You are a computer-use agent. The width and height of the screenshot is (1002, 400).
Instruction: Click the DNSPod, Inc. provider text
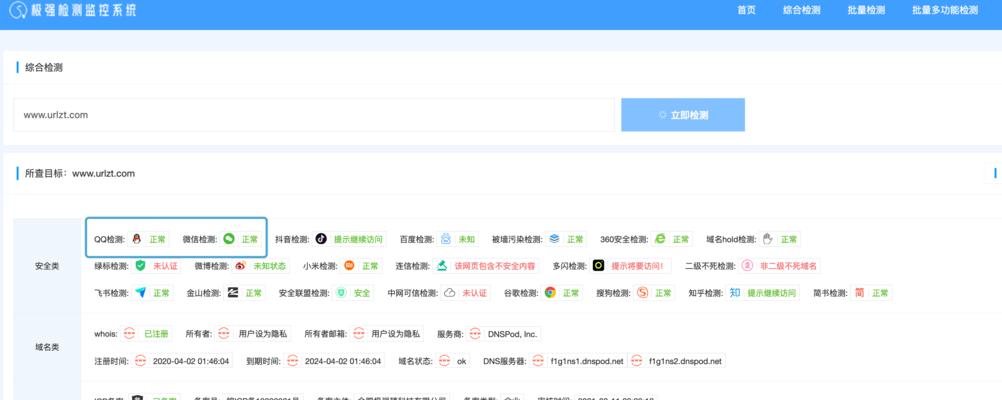tap(513, 334)
